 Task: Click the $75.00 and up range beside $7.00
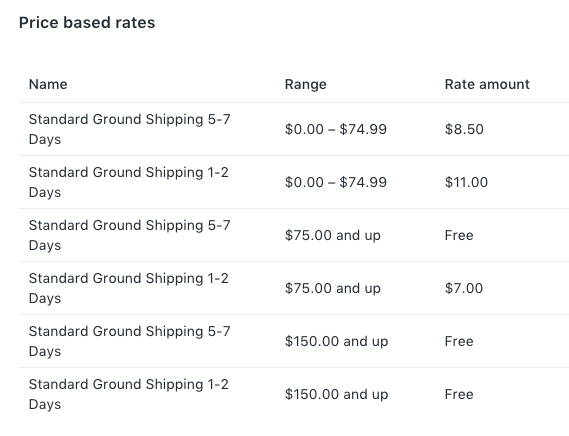pyautogui.click(x=333, y=288)
